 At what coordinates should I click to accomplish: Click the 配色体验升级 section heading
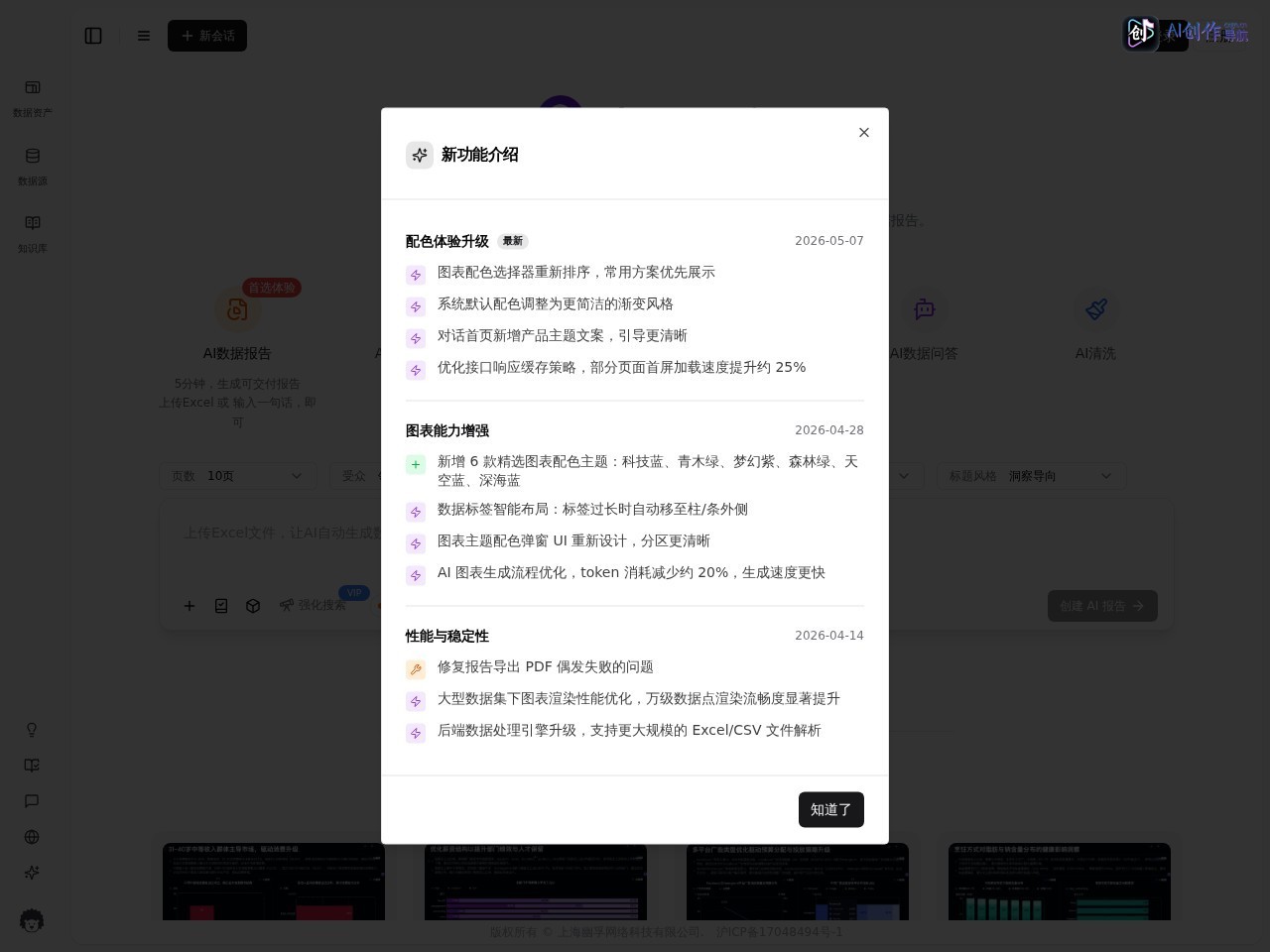click(447, 241)
